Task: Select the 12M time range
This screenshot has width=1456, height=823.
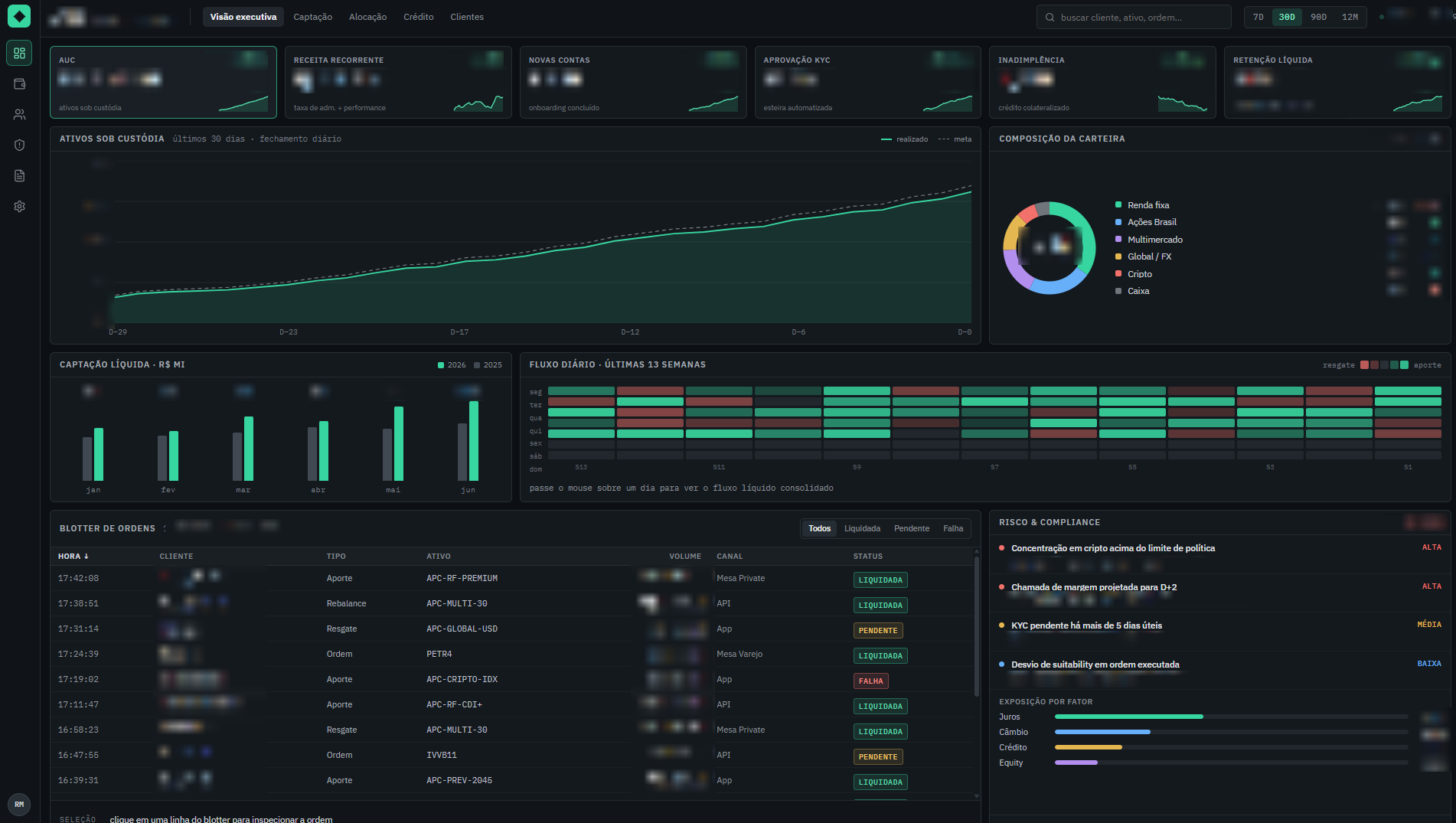Action: click(1350, 17)
